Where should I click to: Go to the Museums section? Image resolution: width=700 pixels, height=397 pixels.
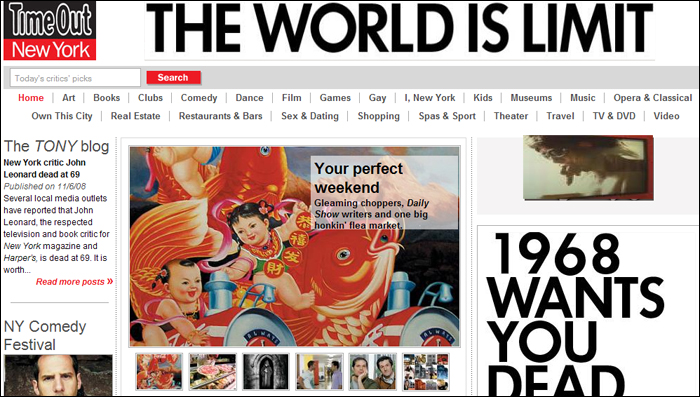coord(531,98)
